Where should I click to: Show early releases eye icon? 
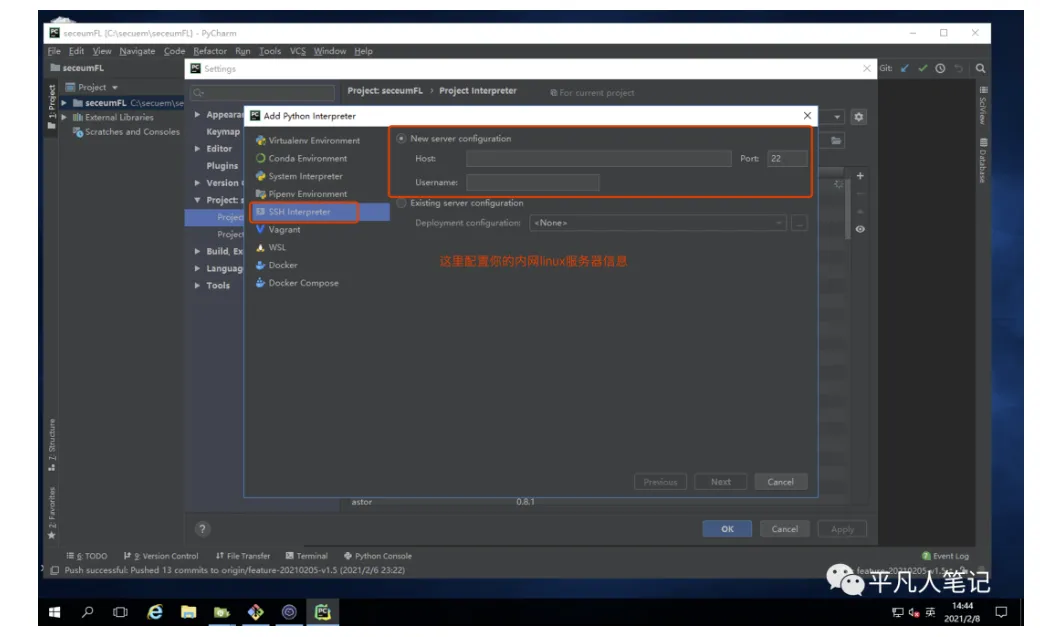860,229
